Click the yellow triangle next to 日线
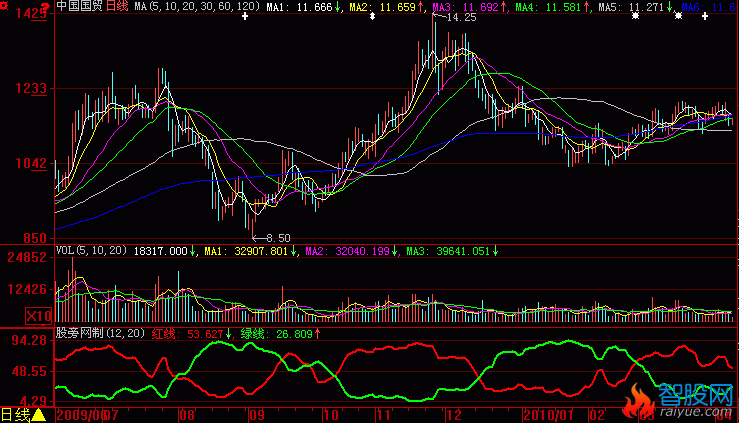This screenshot has width=739, height=423. (38, 414)
